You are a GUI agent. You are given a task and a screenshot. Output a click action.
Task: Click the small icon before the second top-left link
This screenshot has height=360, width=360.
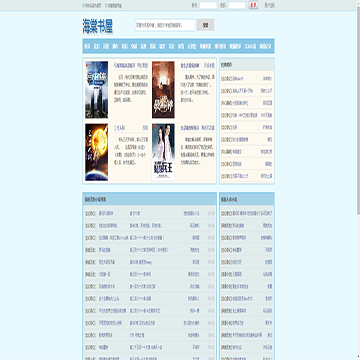pos(106,5)
